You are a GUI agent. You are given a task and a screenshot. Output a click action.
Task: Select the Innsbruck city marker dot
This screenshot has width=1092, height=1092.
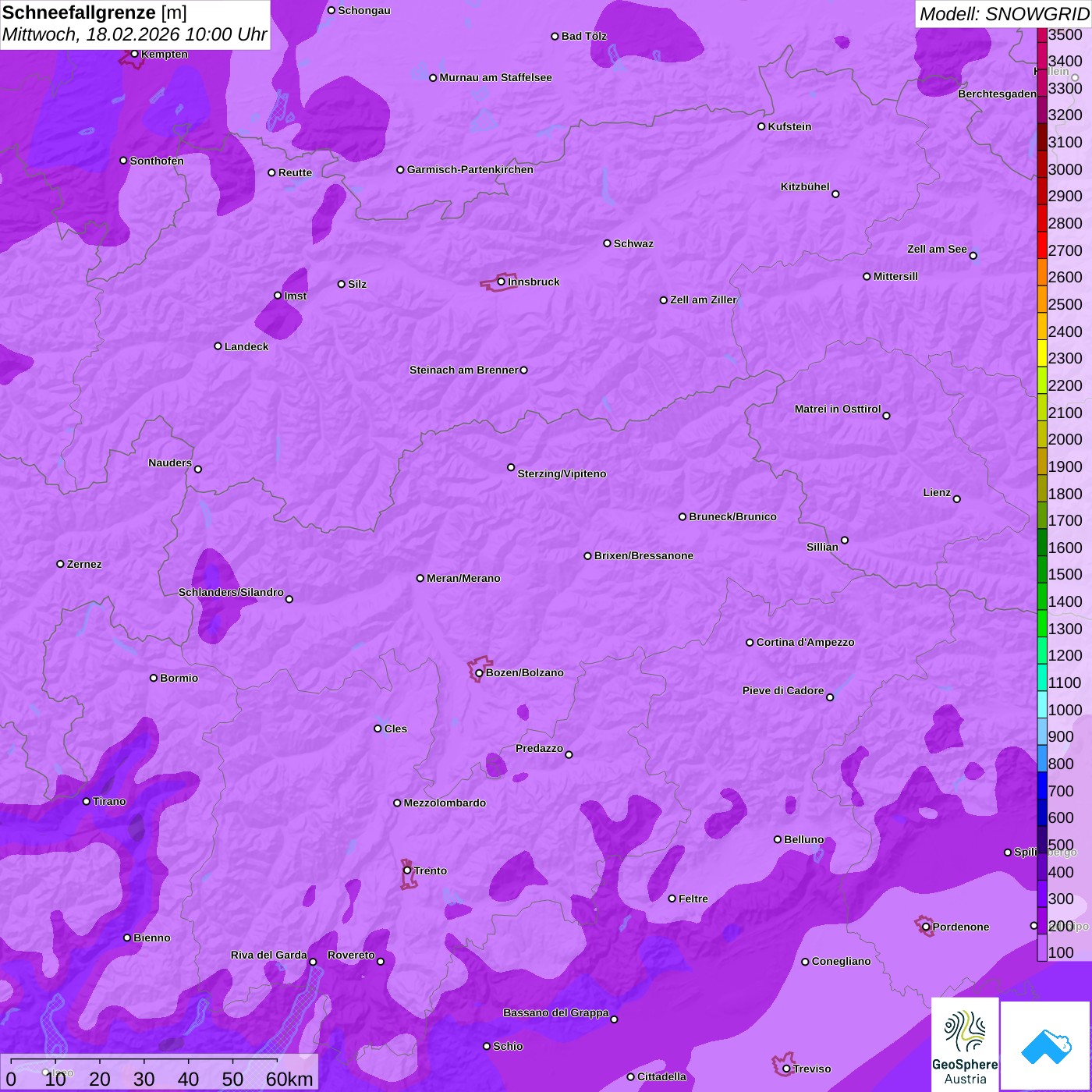click(x=501, y=282)
